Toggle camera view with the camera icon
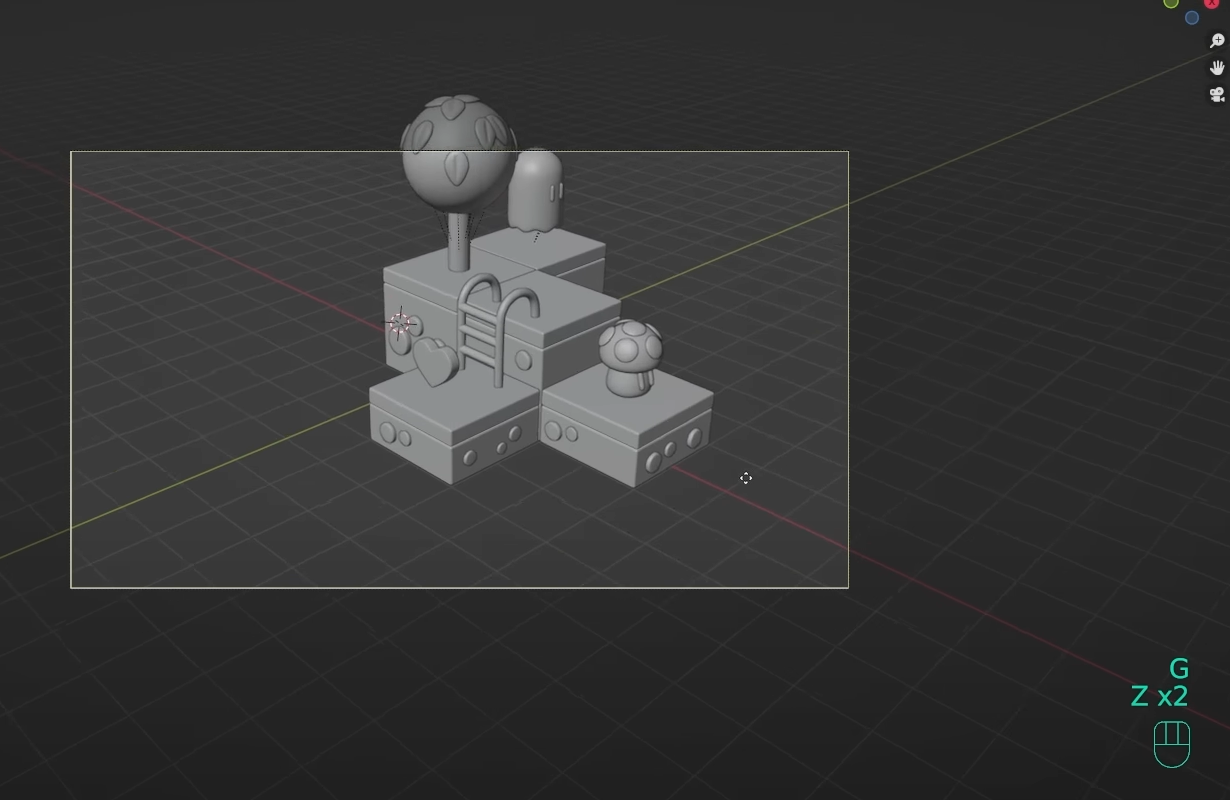 (1217, 95)
